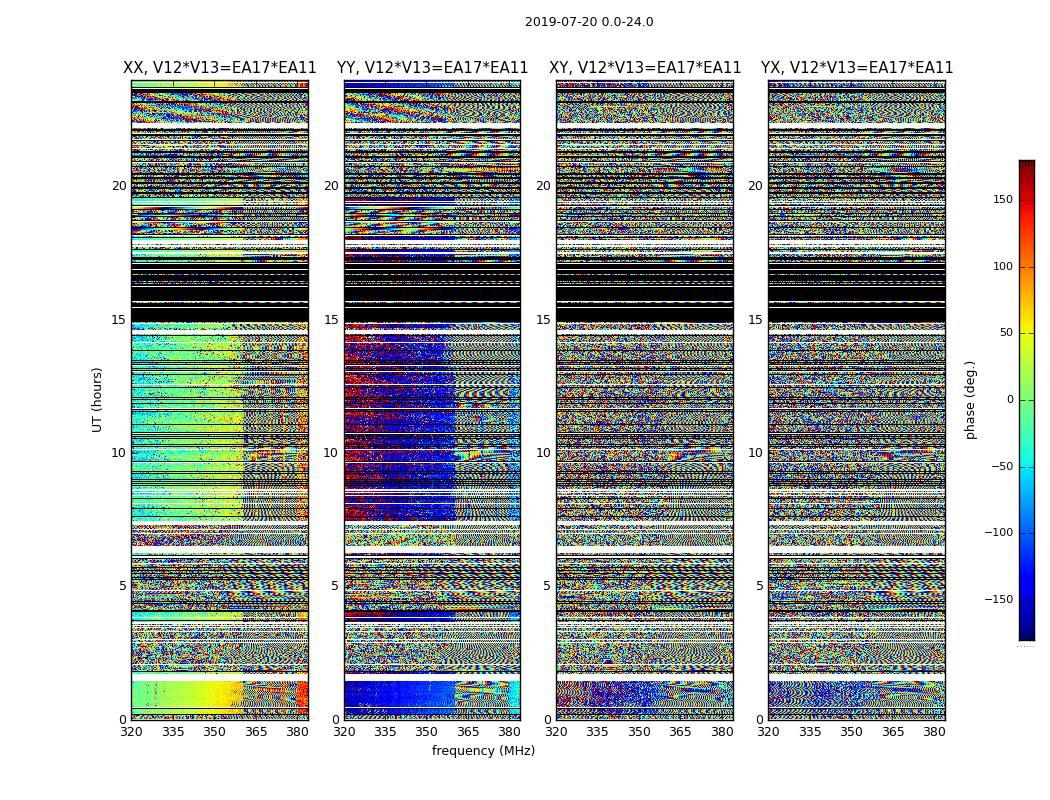
Task: Select the XX panel title
Action: pyautogui.click(x=219, y=68)
